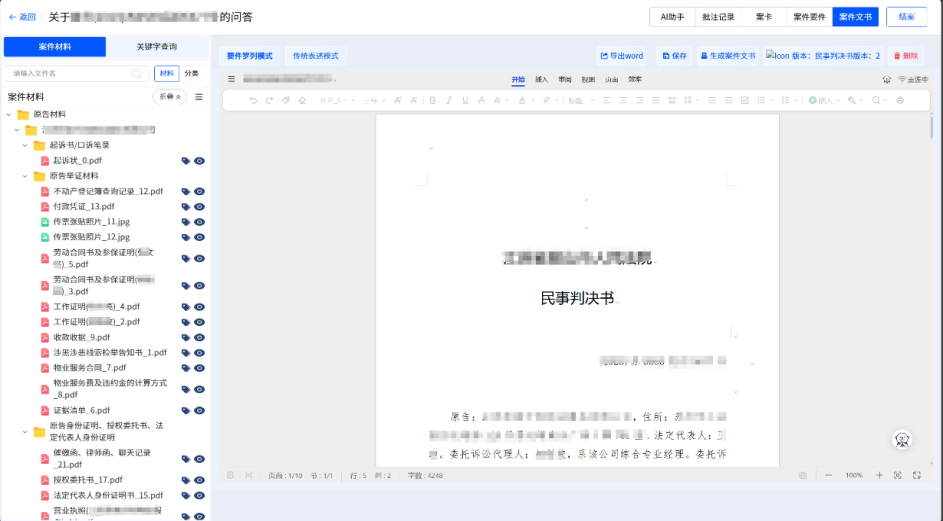The height and width of the screenshot is (521, 943).
Task: Click the zoom in plus icon
Action: [879, 475]
